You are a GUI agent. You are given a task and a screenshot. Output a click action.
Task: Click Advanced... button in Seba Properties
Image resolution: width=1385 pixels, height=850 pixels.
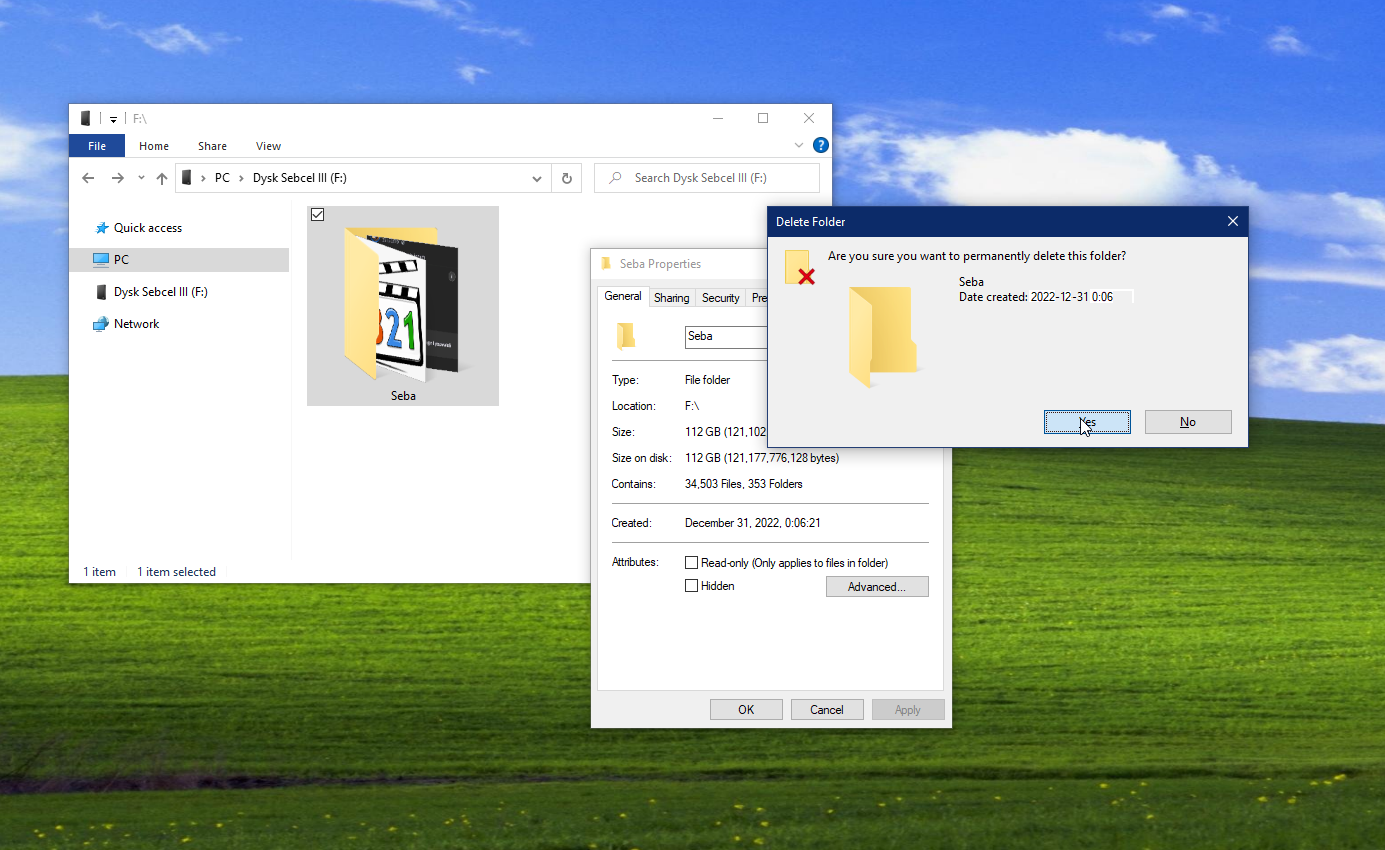coord(876,587)
